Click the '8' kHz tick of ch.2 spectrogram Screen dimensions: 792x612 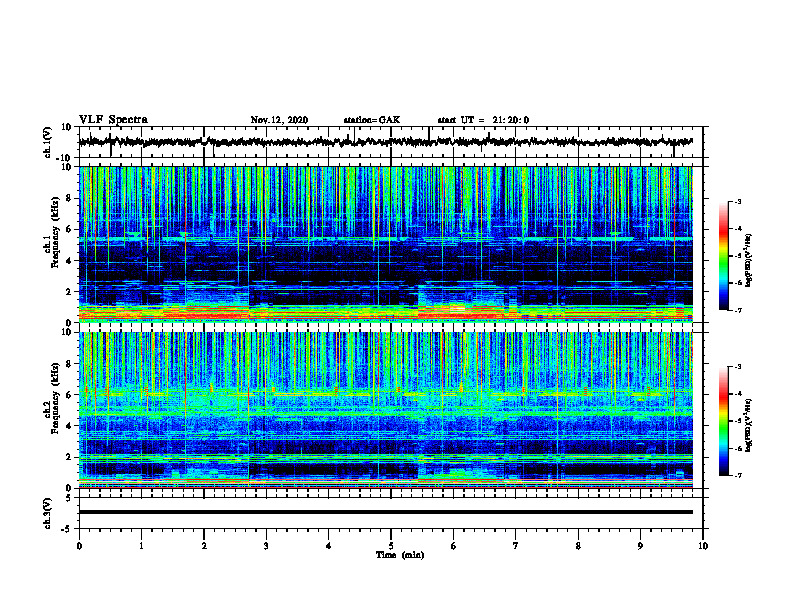pyautogui.click(x=70, y=364)
